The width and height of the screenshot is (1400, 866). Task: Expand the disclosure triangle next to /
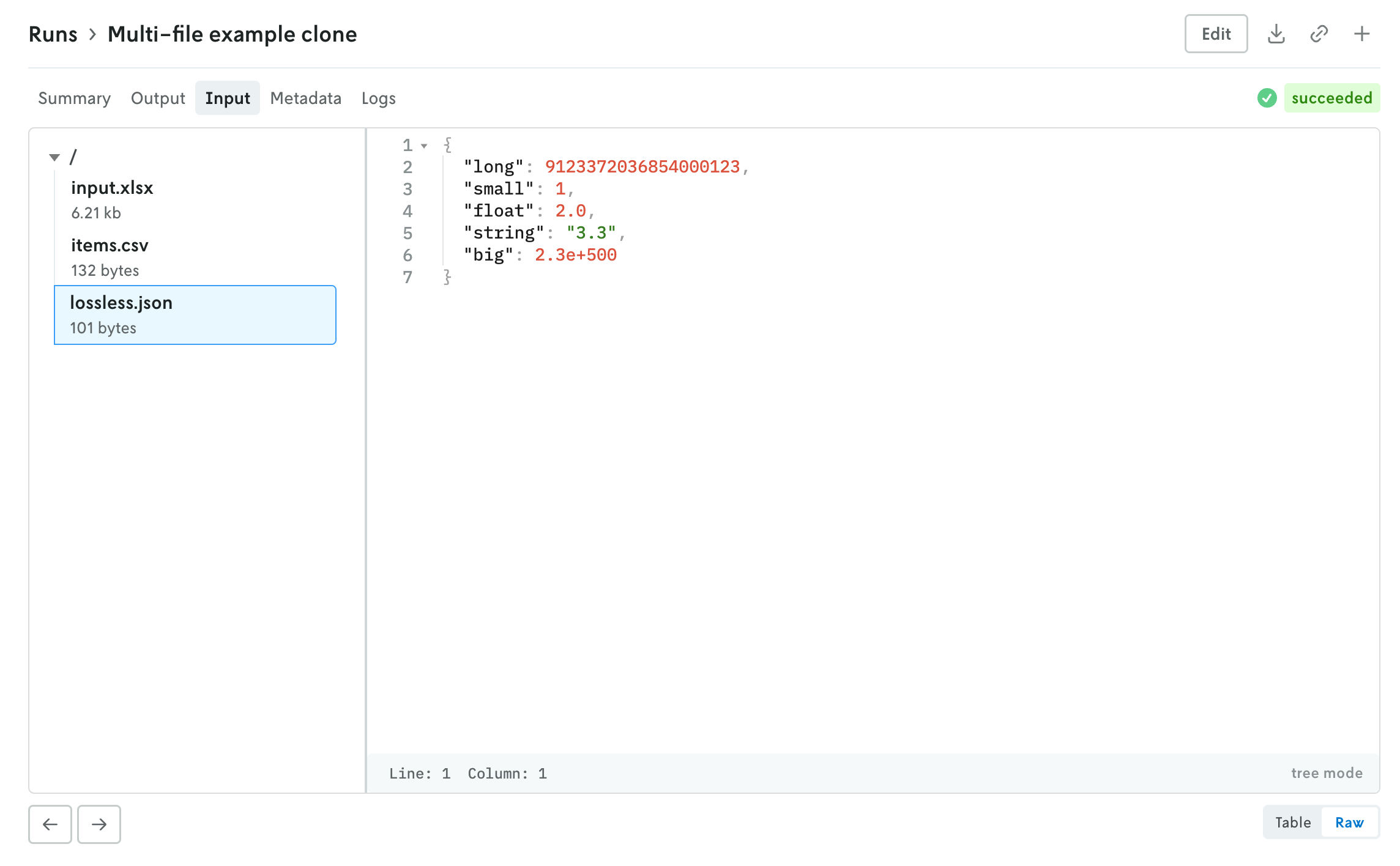click(54, 157)
